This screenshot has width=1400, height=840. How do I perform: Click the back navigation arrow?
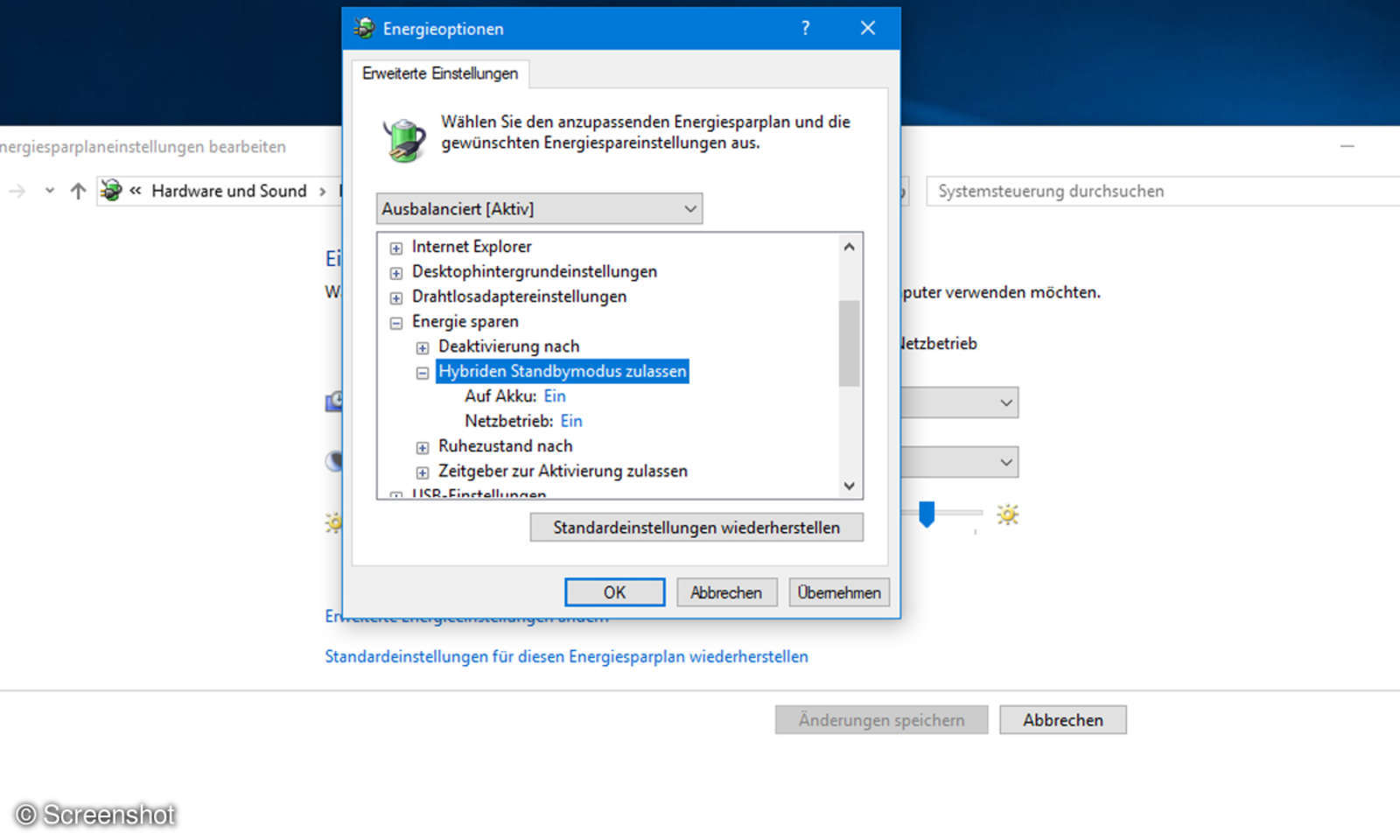[16, 191]
